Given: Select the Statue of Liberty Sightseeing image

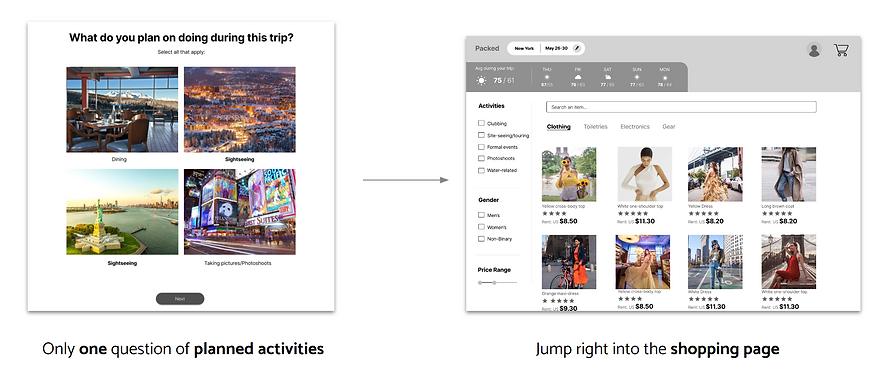Looking at the screenshot, I should 122,212.
